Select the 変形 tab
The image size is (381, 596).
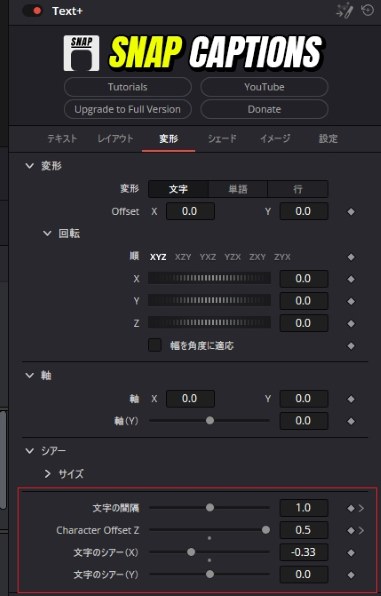click(168, 139)
